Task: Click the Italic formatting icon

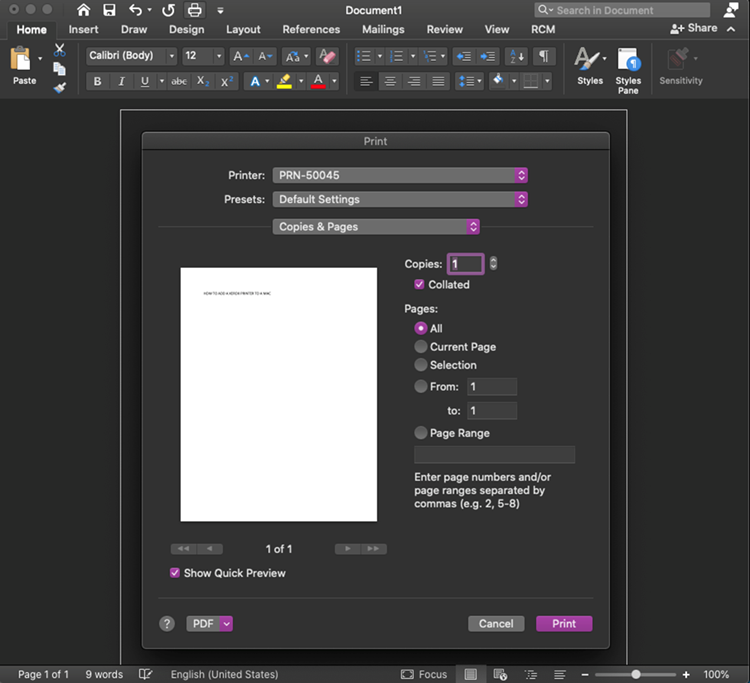Action: (121, 81)
